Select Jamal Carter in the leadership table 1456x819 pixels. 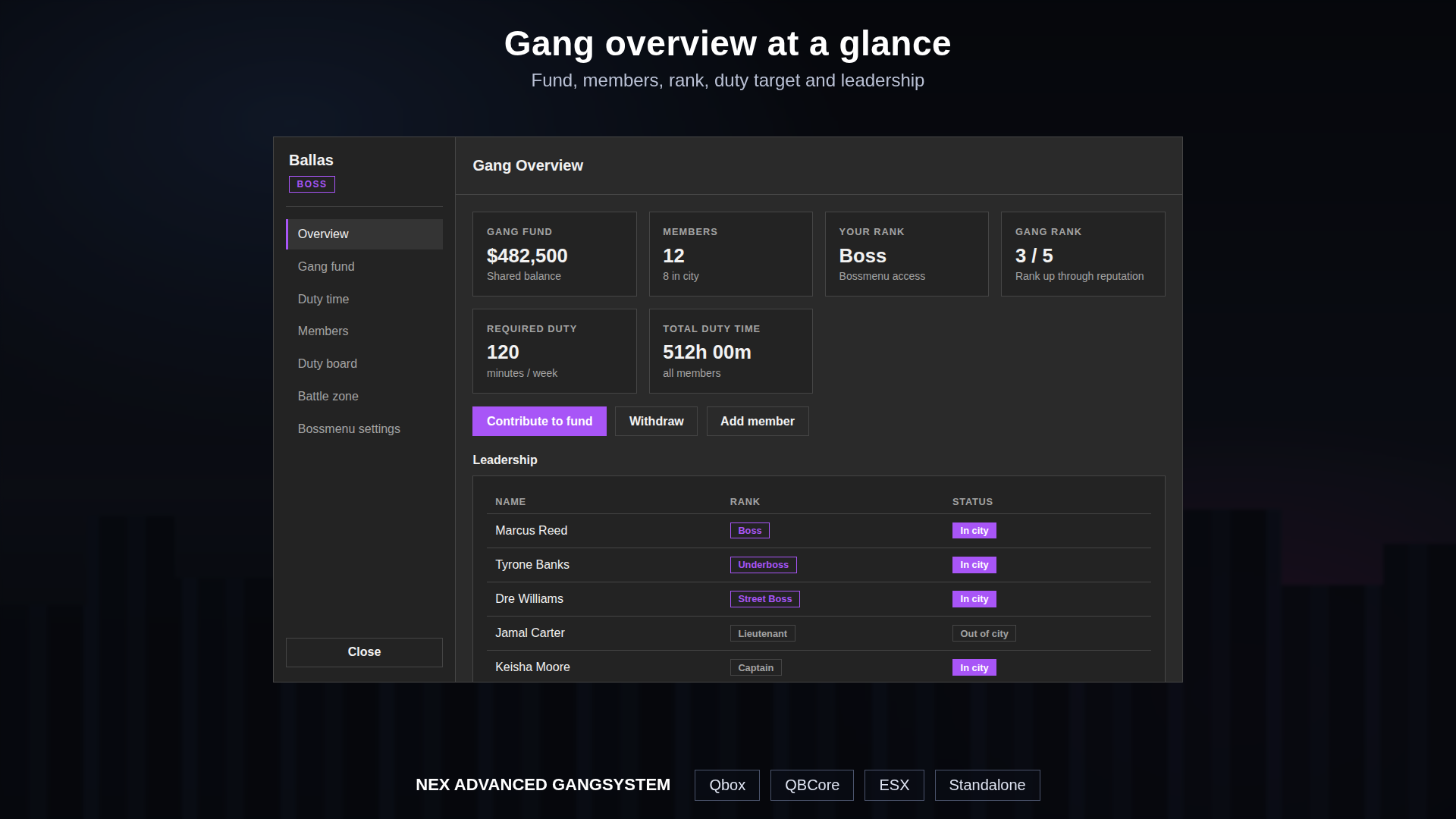click(819, 633)
